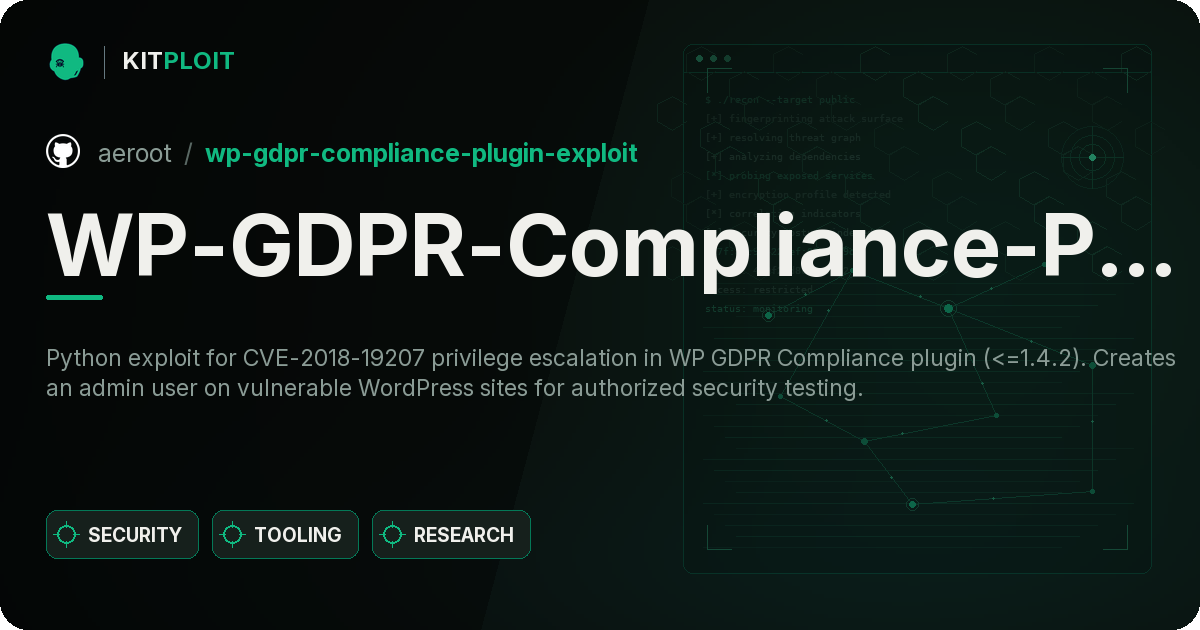1200x630 pixels.
Task: Click the 'probing exposed services' terminal line
Action: click(x=789, y=176)
